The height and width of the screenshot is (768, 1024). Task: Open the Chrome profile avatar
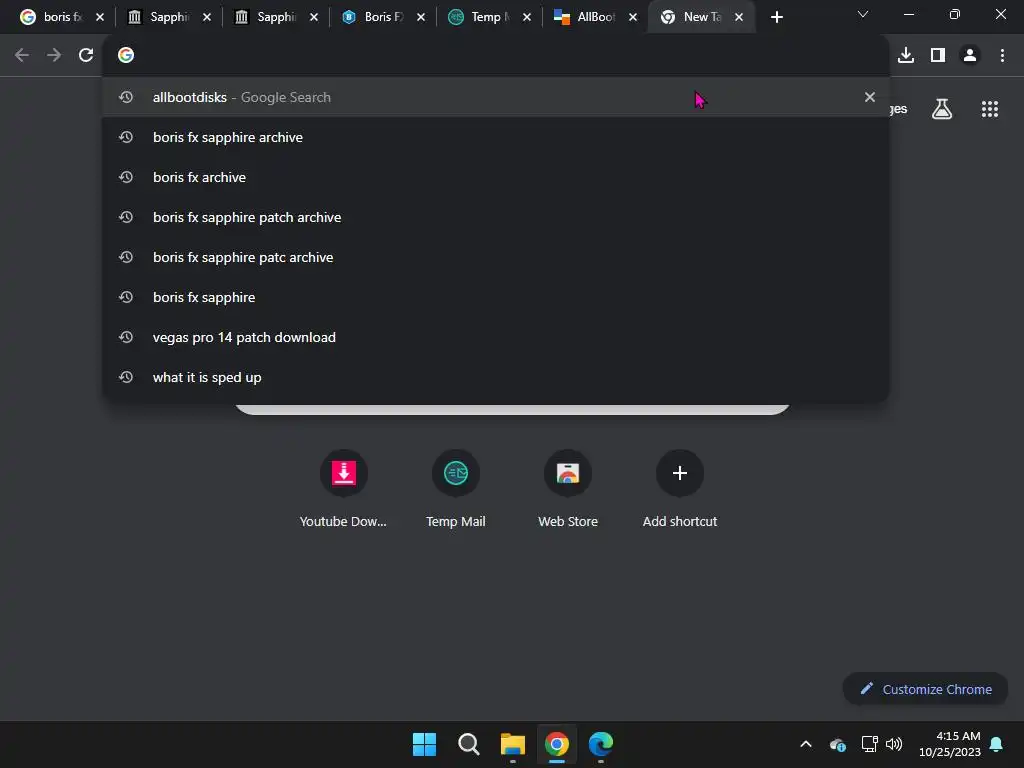click(970, 56)
